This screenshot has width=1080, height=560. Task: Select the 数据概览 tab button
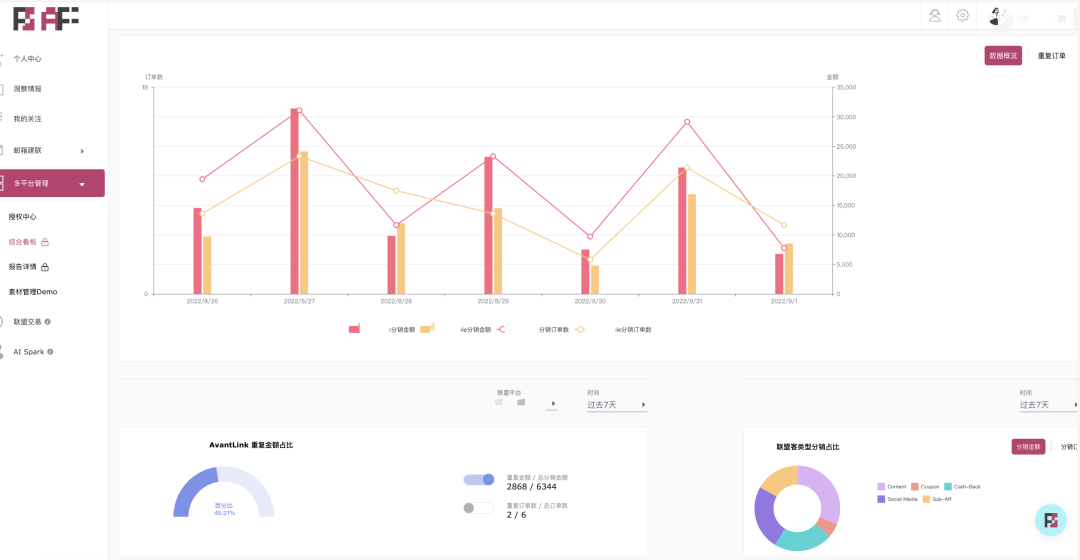(1003, 56)
